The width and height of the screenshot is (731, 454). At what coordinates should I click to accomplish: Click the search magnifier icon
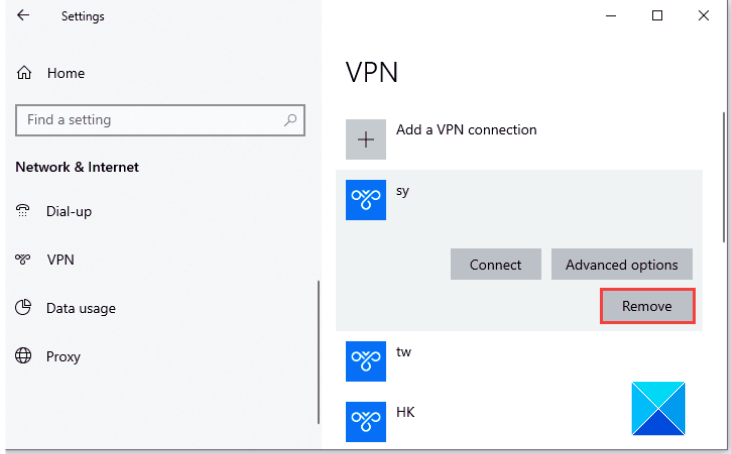point(290,120)
